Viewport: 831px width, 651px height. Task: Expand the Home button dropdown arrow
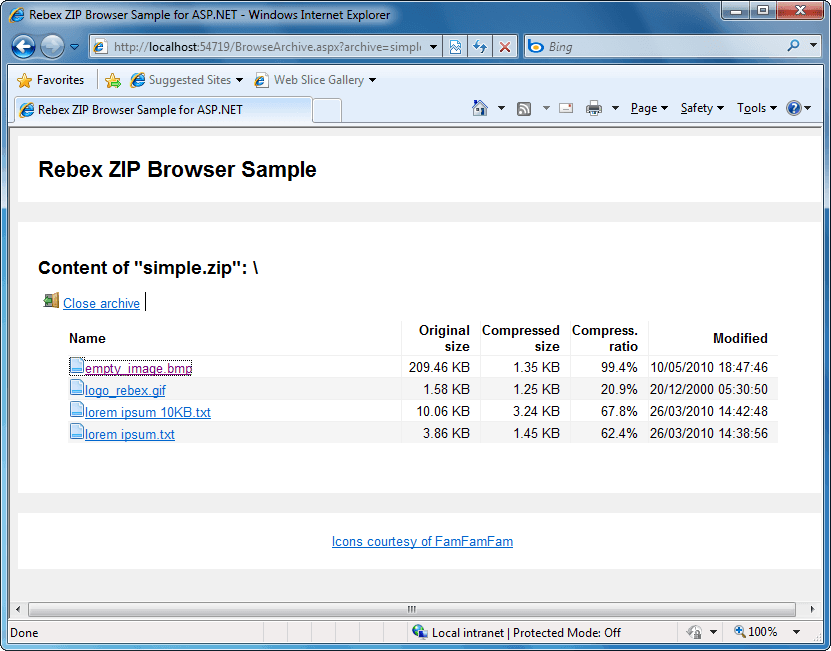point(501,108)
